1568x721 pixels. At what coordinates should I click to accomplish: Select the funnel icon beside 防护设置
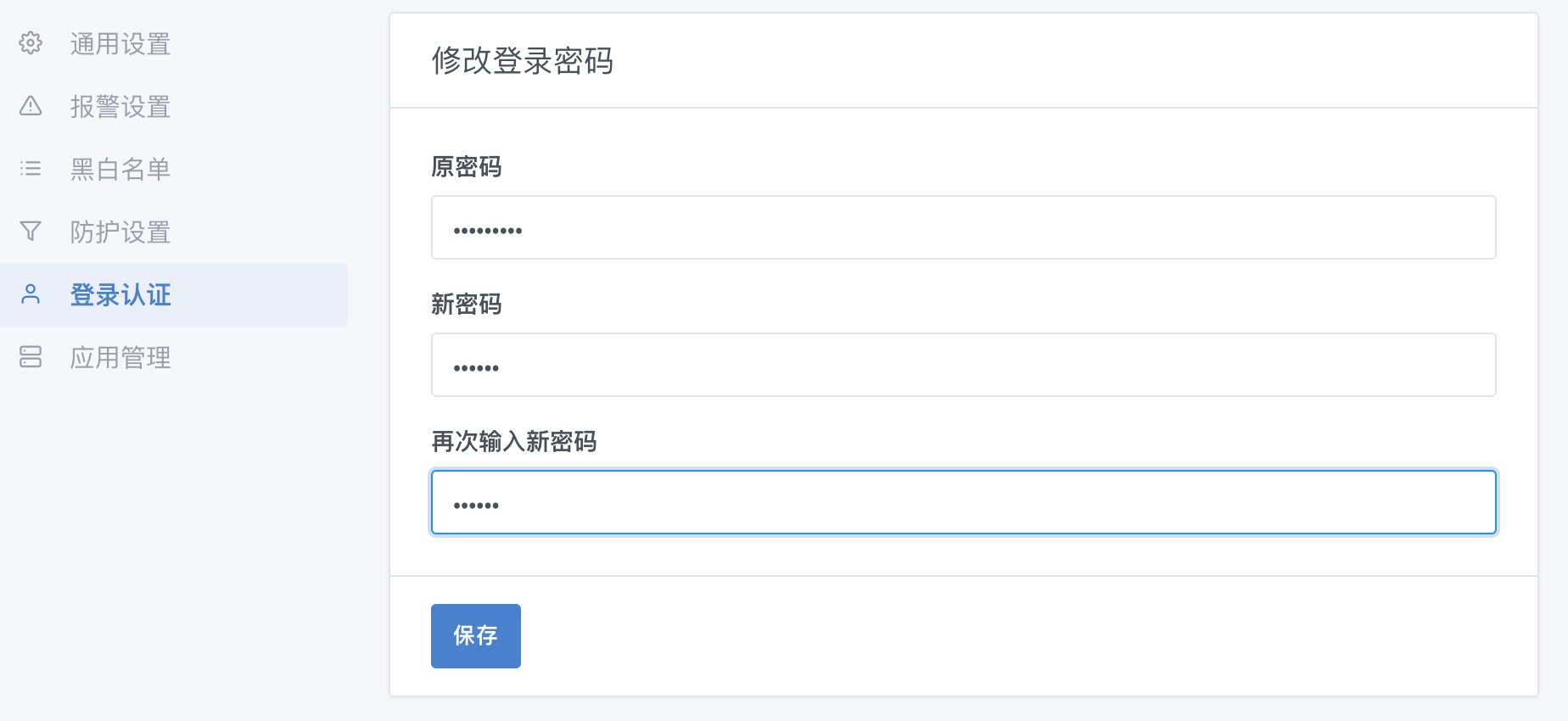coord(31,232)
